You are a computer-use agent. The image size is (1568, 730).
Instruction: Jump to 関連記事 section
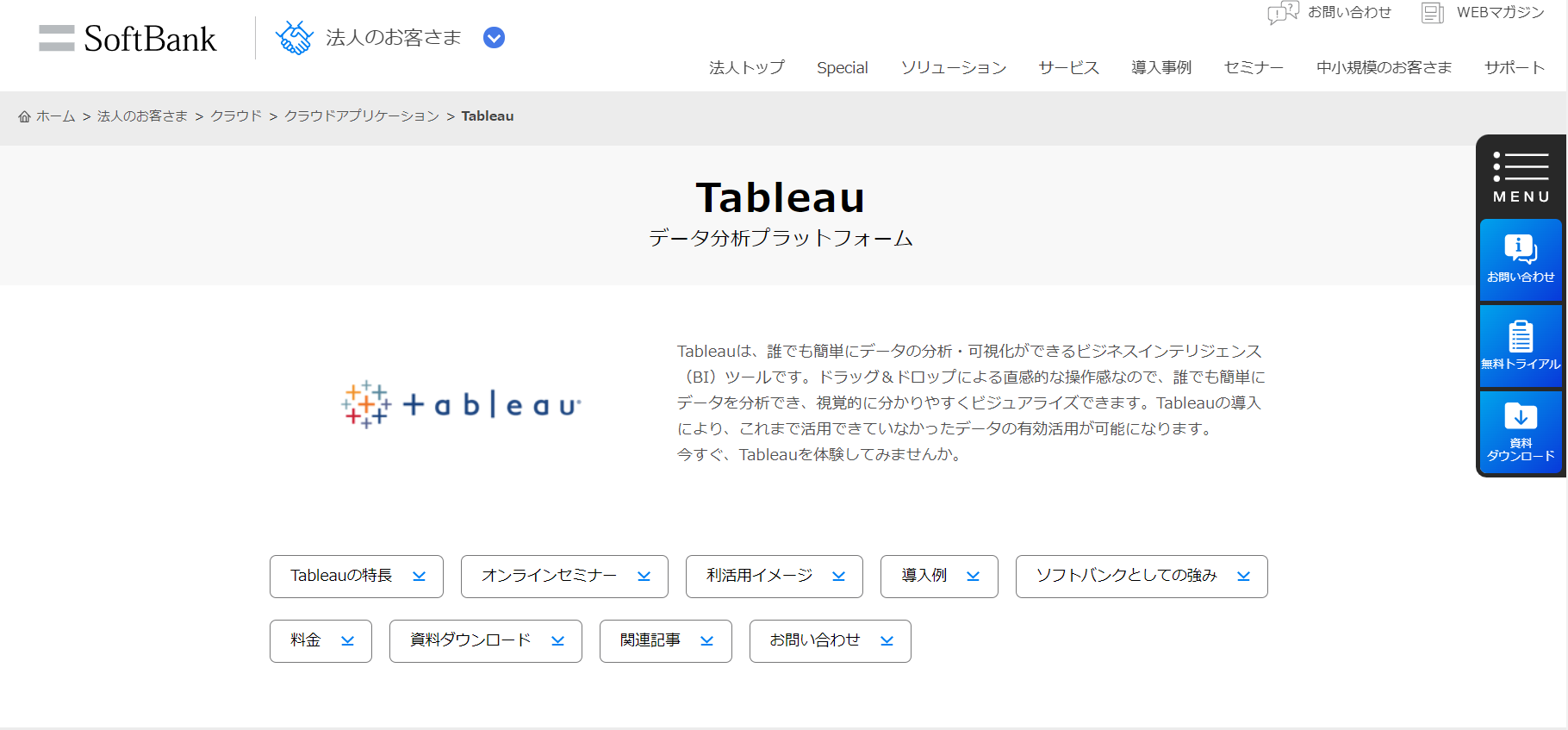click(666, 641)
